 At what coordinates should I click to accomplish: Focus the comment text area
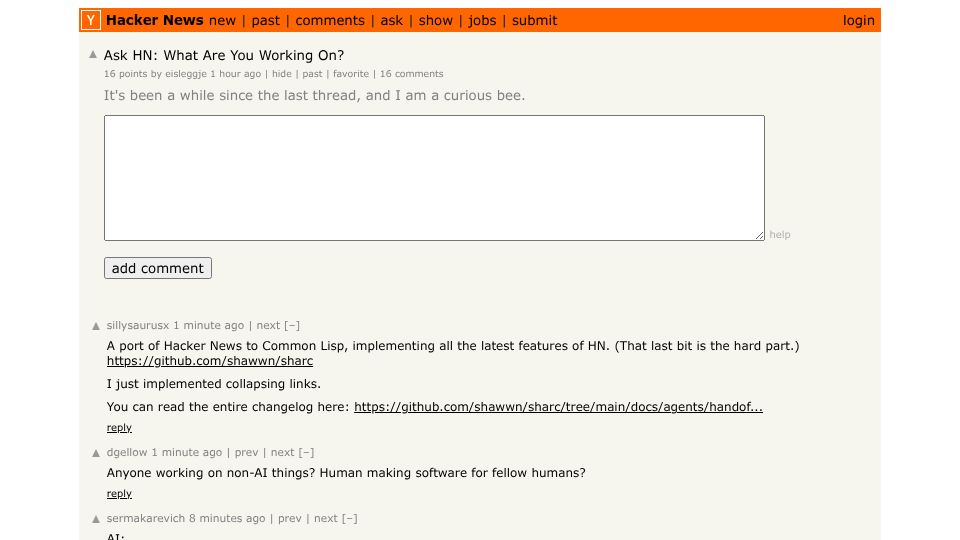(x=434, y=178)
